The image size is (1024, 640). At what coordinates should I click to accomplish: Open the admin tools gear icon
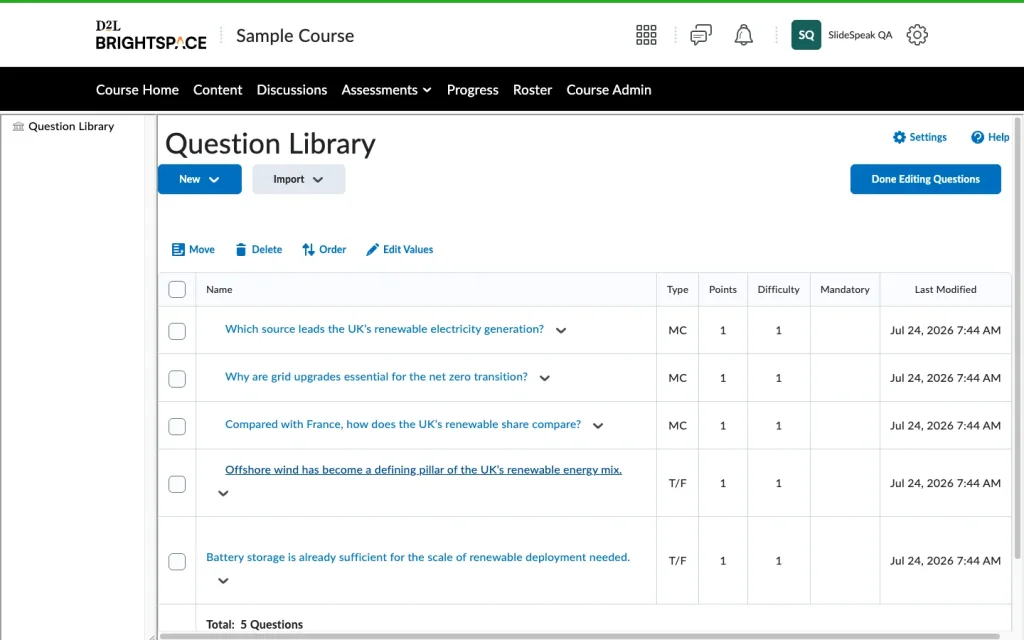pos(917,35)
